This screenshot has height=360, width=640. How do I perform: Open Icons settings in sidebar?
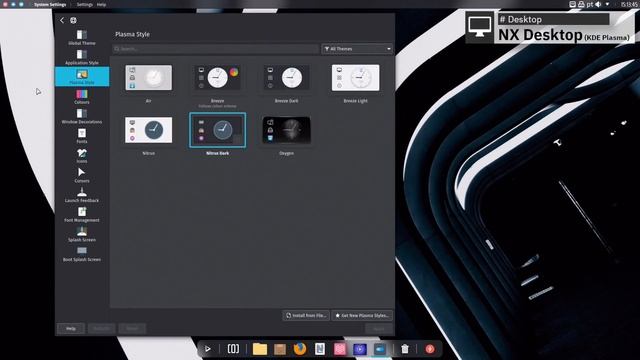tap(82, 156)
